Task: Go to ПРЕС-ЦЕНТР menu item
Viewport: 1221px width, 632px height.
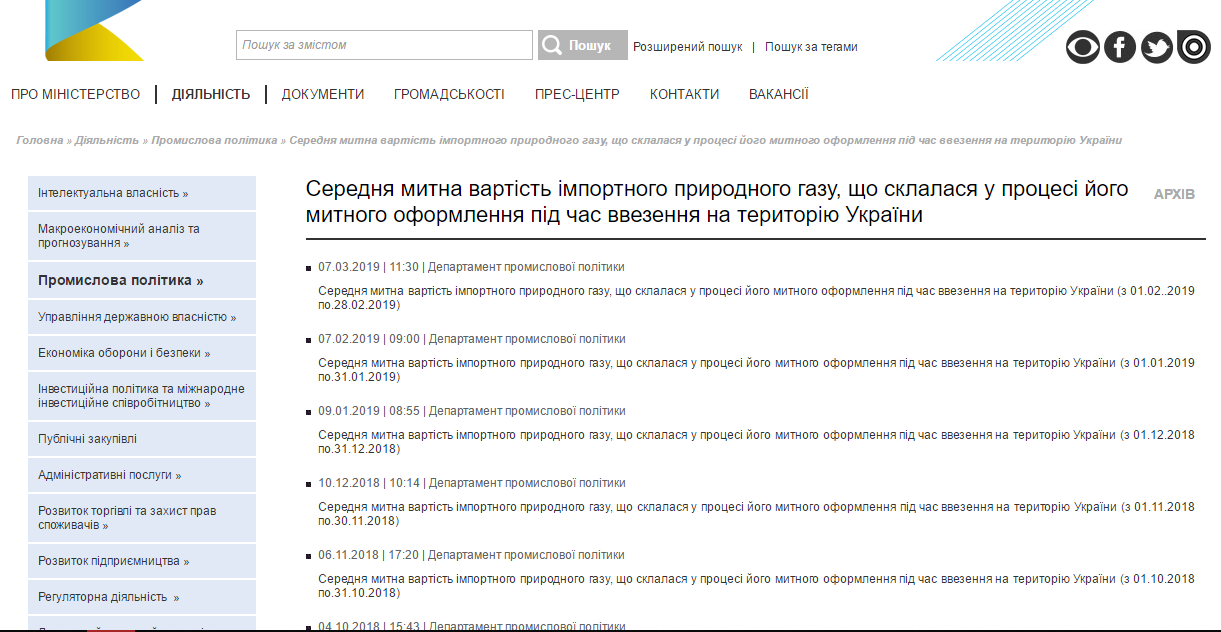Action: [x=577, y=94]
